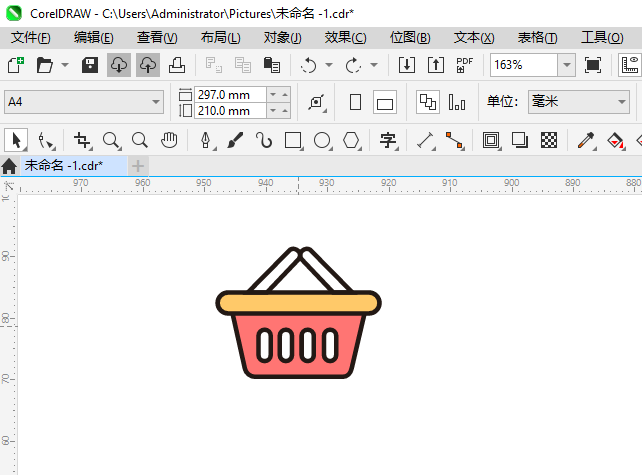
Task: Click the Import icon
Action: point(407,65)
